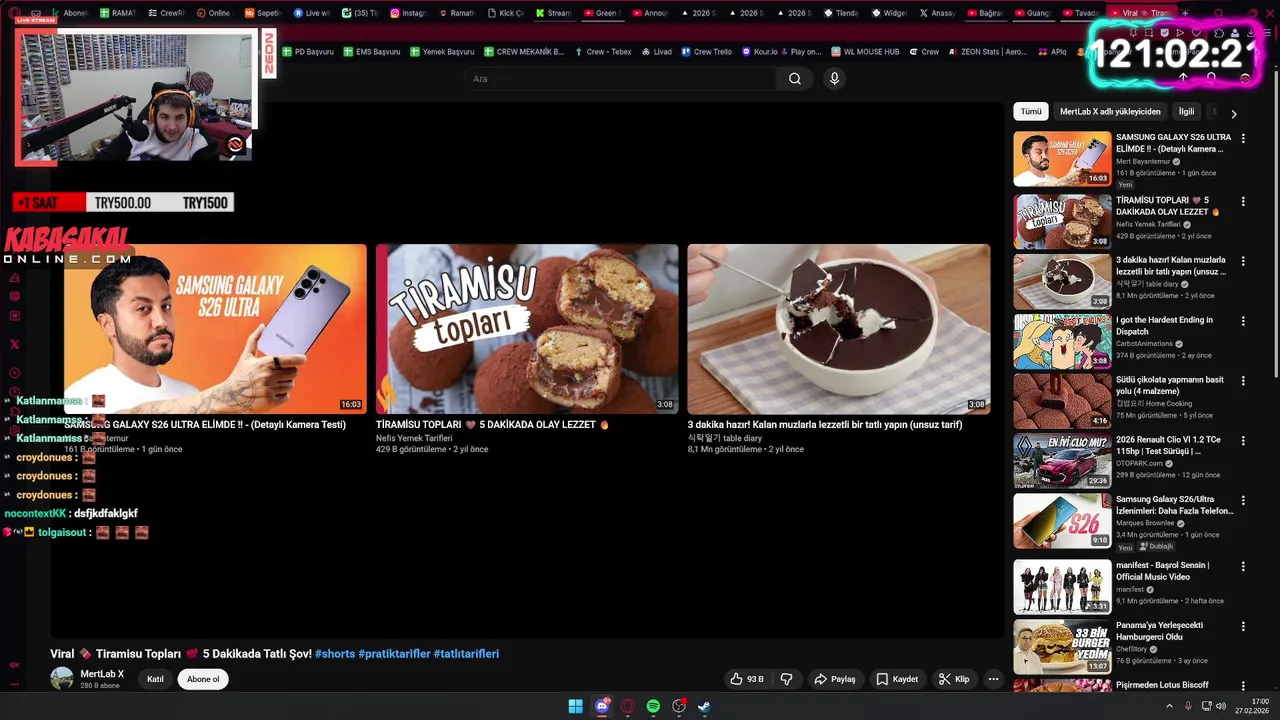1280x720 pixels.
Task: Open more actions for manifest Başrol Sensin video
Action: tap(1243, 566)
